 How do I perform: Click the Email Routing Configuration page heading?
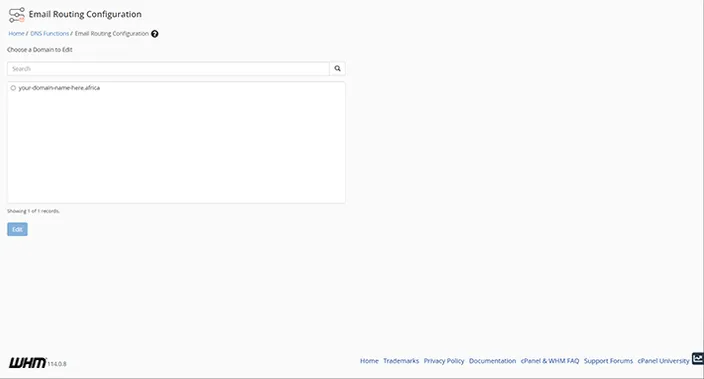(85, 14)
